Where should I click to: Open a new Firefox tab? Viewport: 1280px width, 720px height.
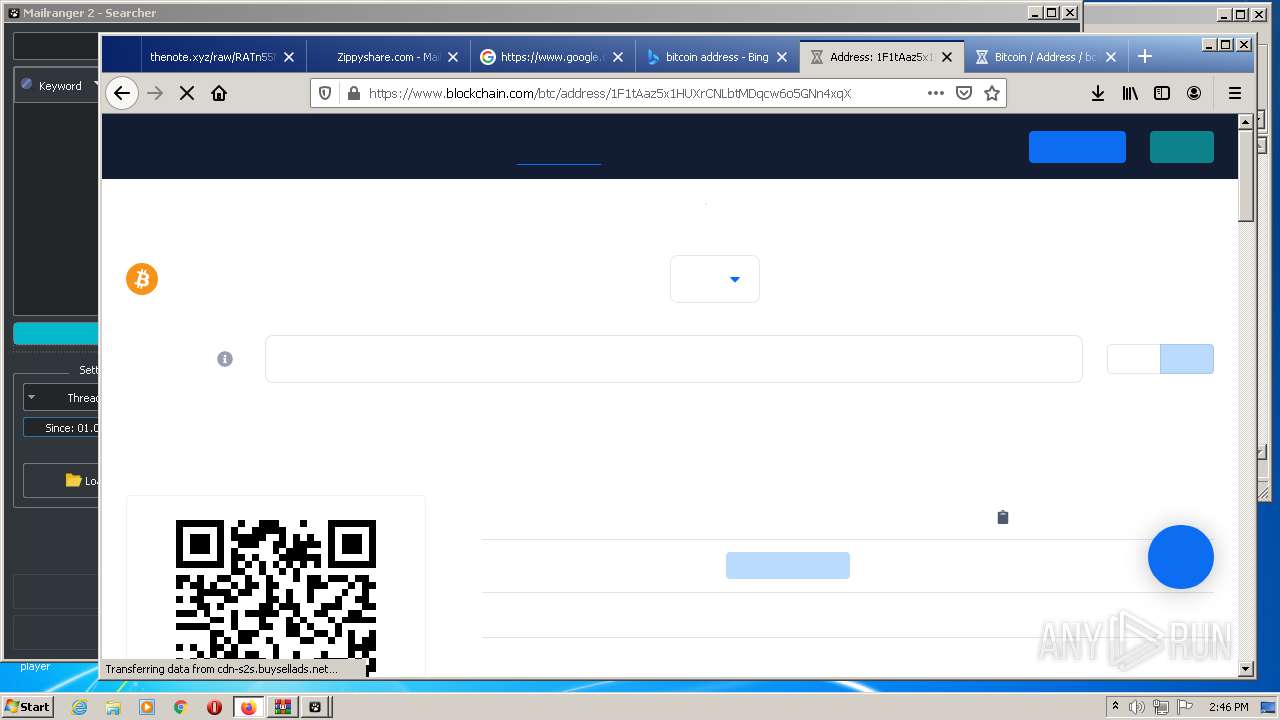click(1145, 57)
